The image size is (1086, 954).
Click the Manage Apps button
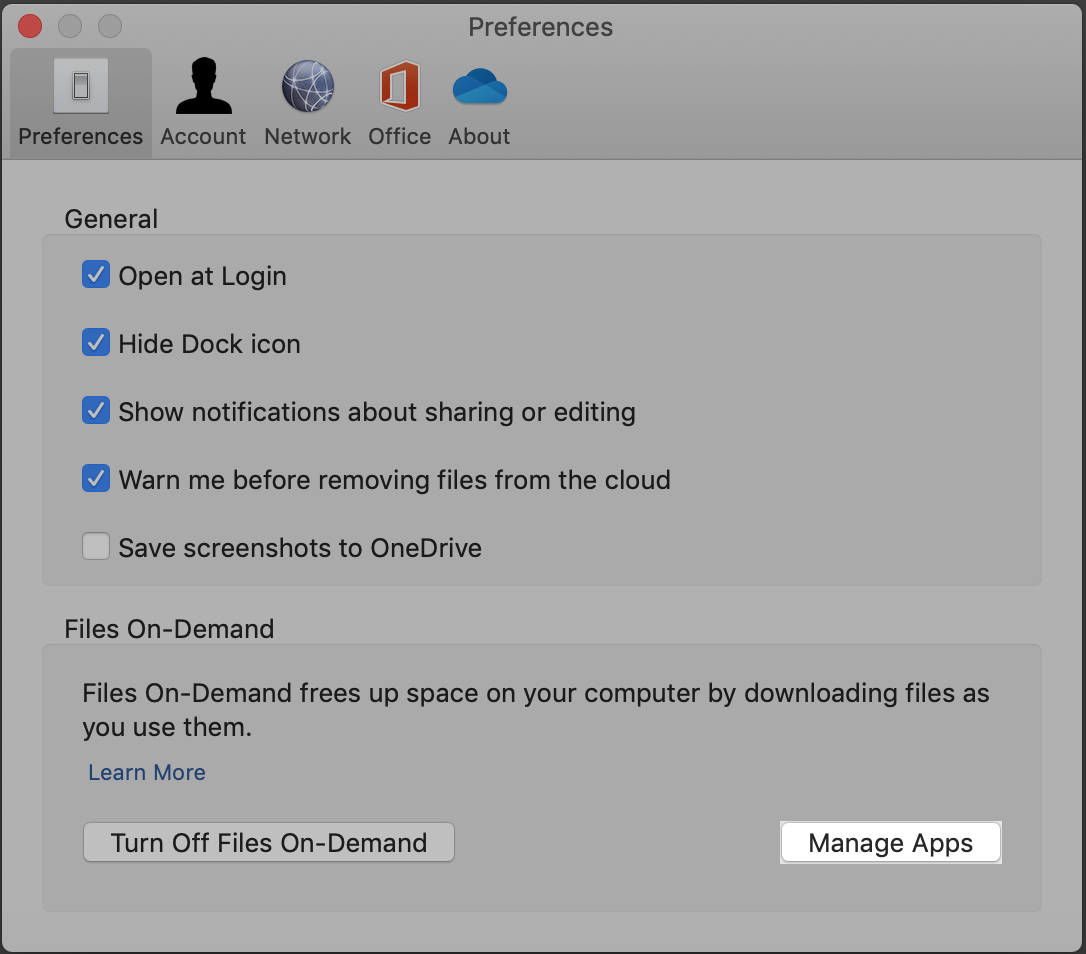(x=890, y=842)
